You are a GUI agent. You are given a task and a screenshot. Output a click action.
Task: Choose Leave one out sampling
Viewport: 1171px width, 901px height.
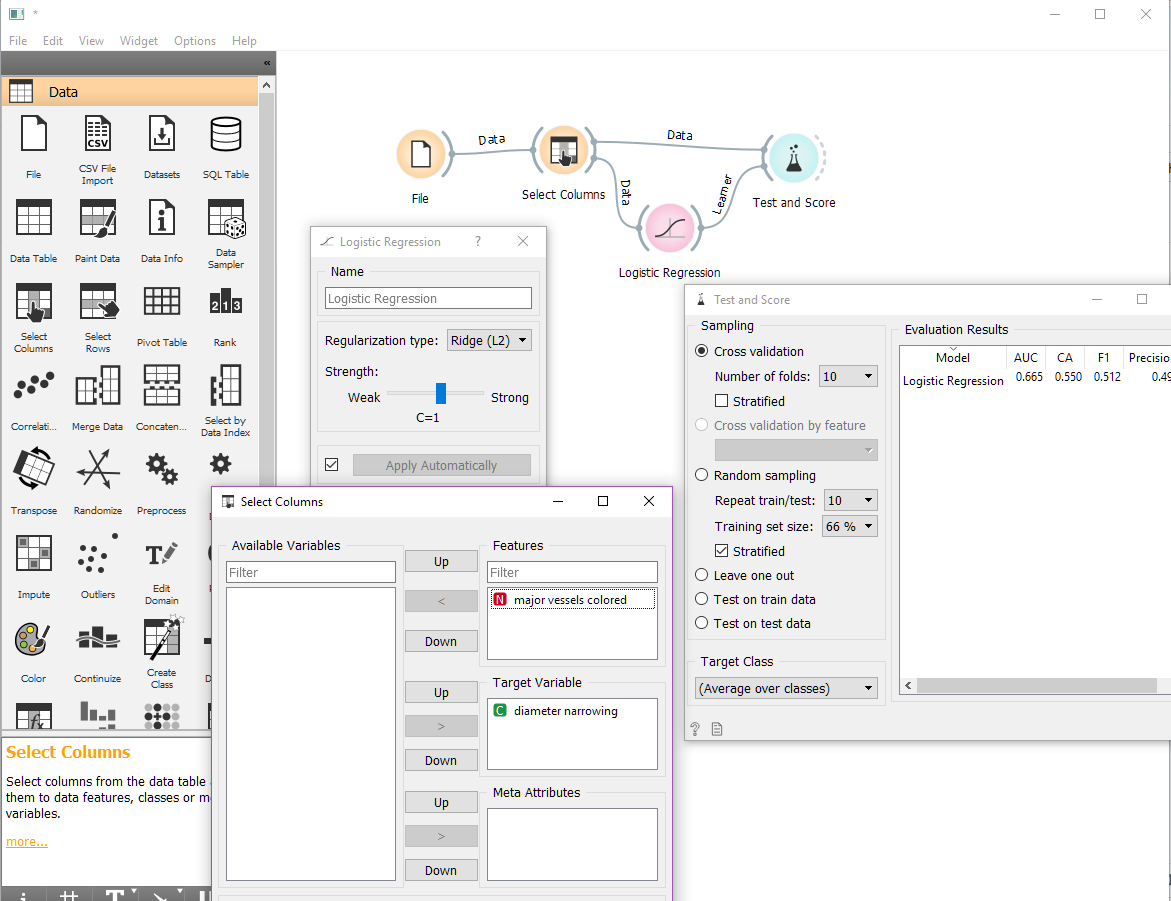click(702, 575)
